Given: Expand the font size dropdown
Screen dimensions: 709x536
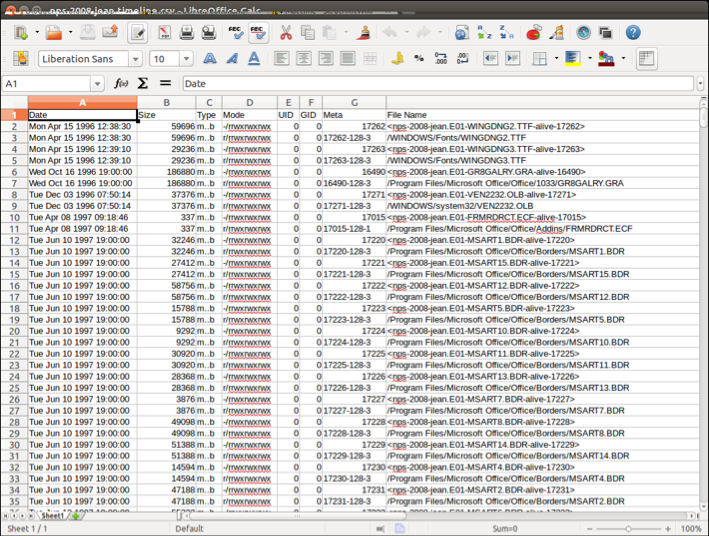Looking at the screenshot, I should pos(186,59).
